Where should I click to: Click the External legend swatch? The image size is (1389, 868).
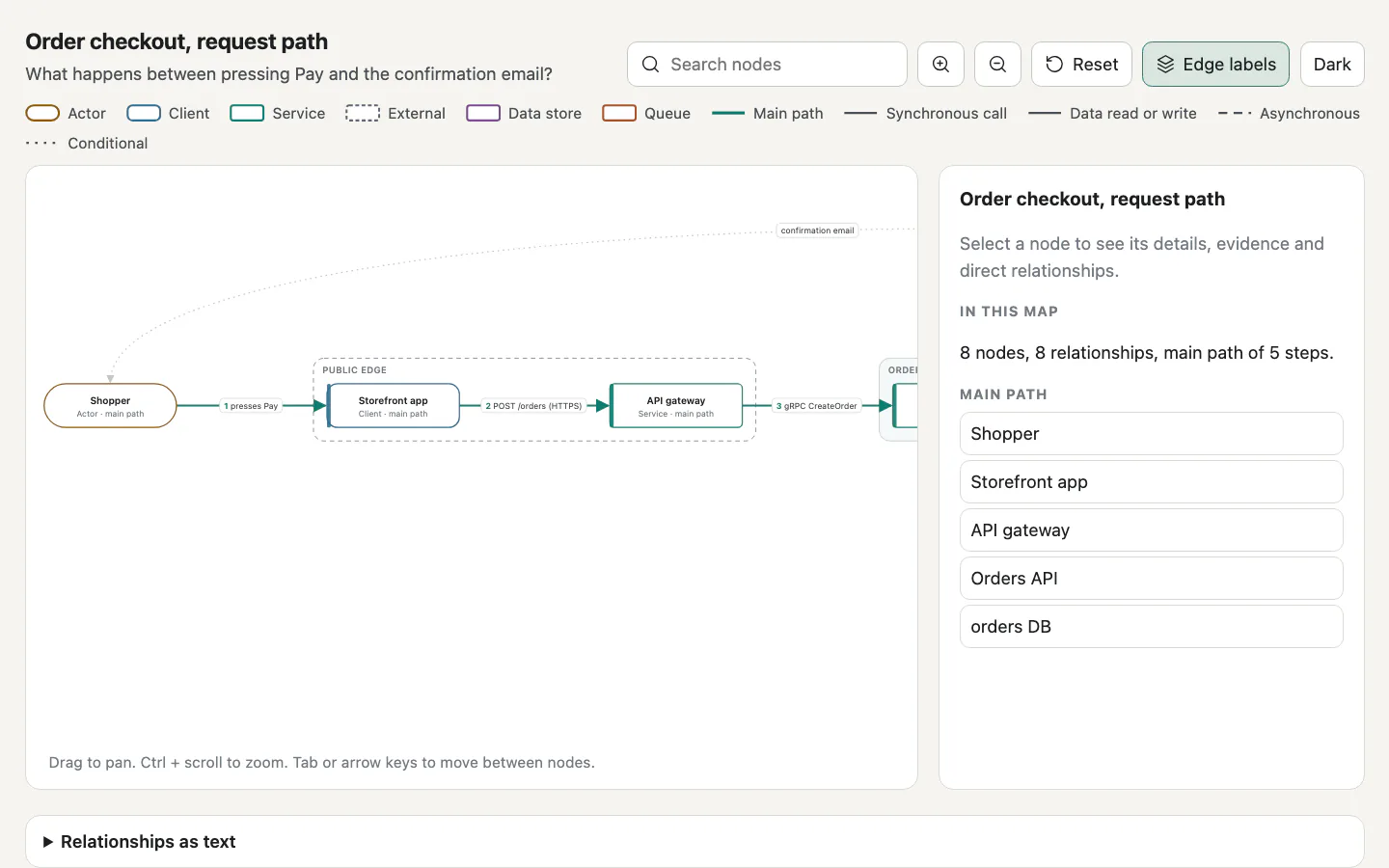coord(363,113)
